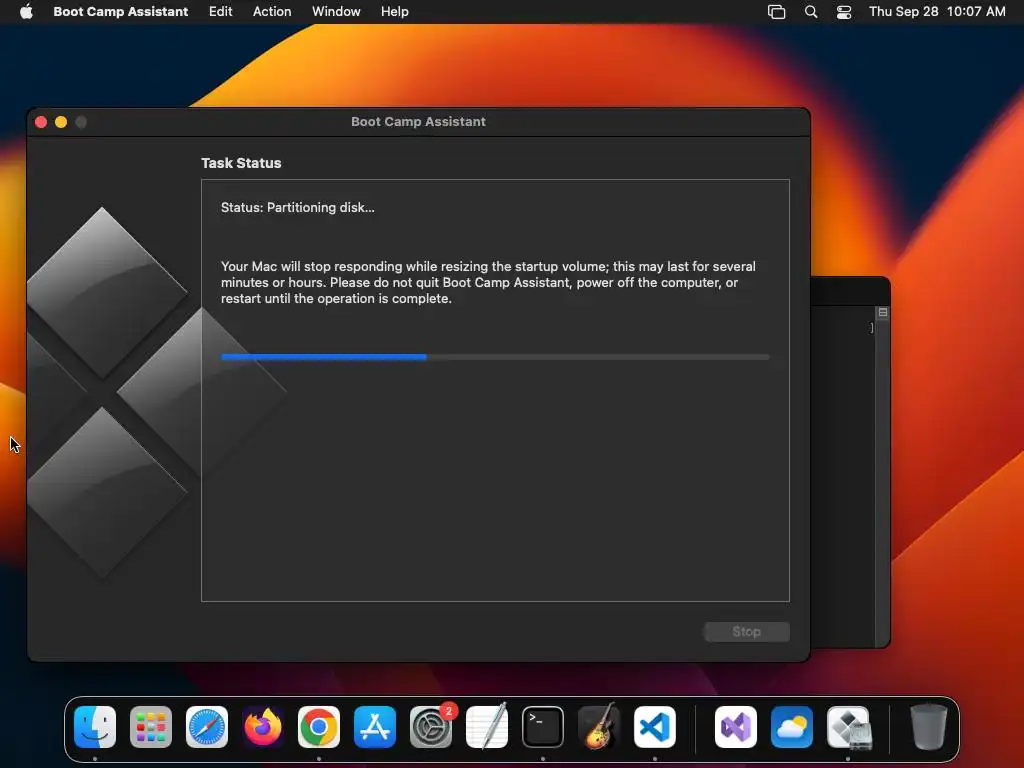
Task: Open TextEdit from the Dock
Action: point(487,727)
